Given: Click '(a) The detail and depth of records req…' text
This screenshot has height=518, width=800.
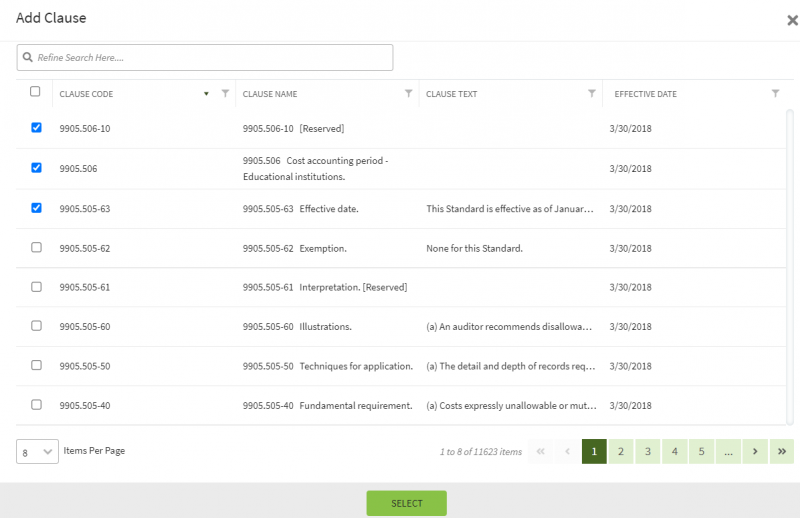Looking at the screenshot, I should [511, 366].
